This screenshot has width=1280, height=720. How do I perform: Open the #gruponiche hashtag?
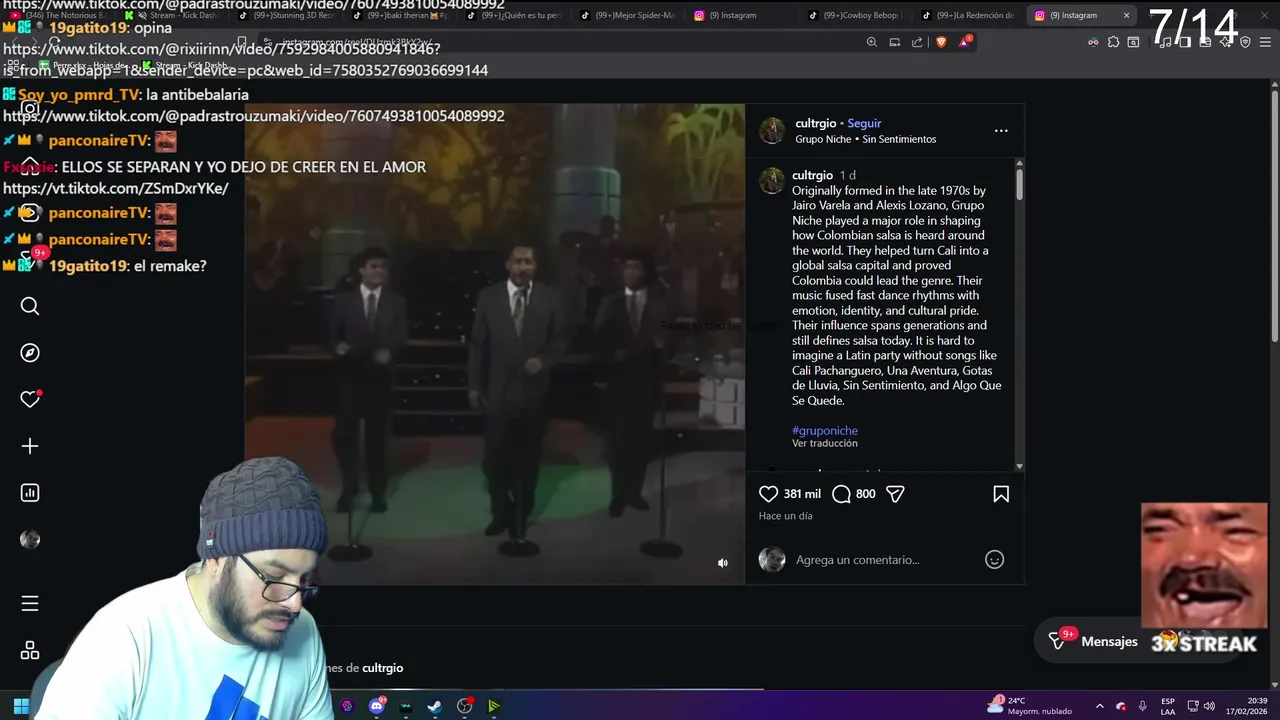pos(825,431)
